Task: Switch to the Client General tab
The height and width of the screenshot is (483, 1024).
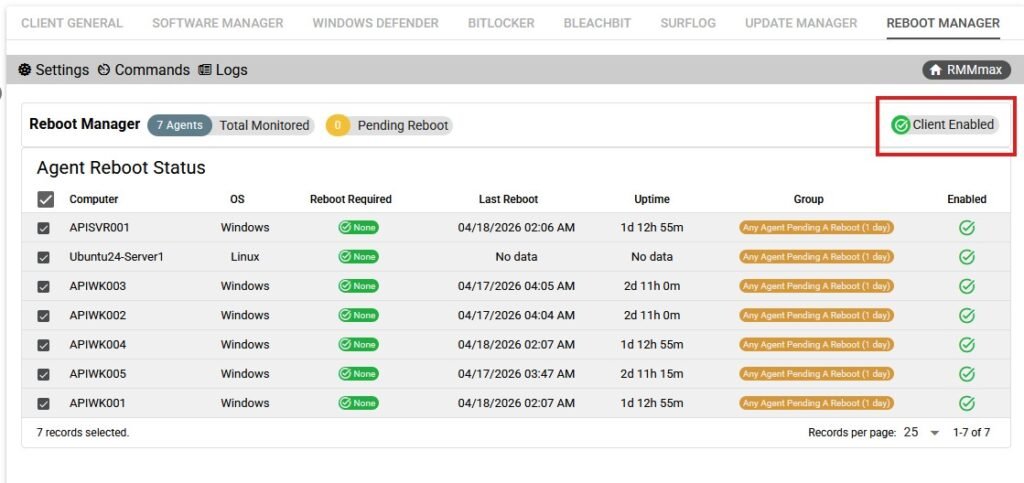Action: 72,23
